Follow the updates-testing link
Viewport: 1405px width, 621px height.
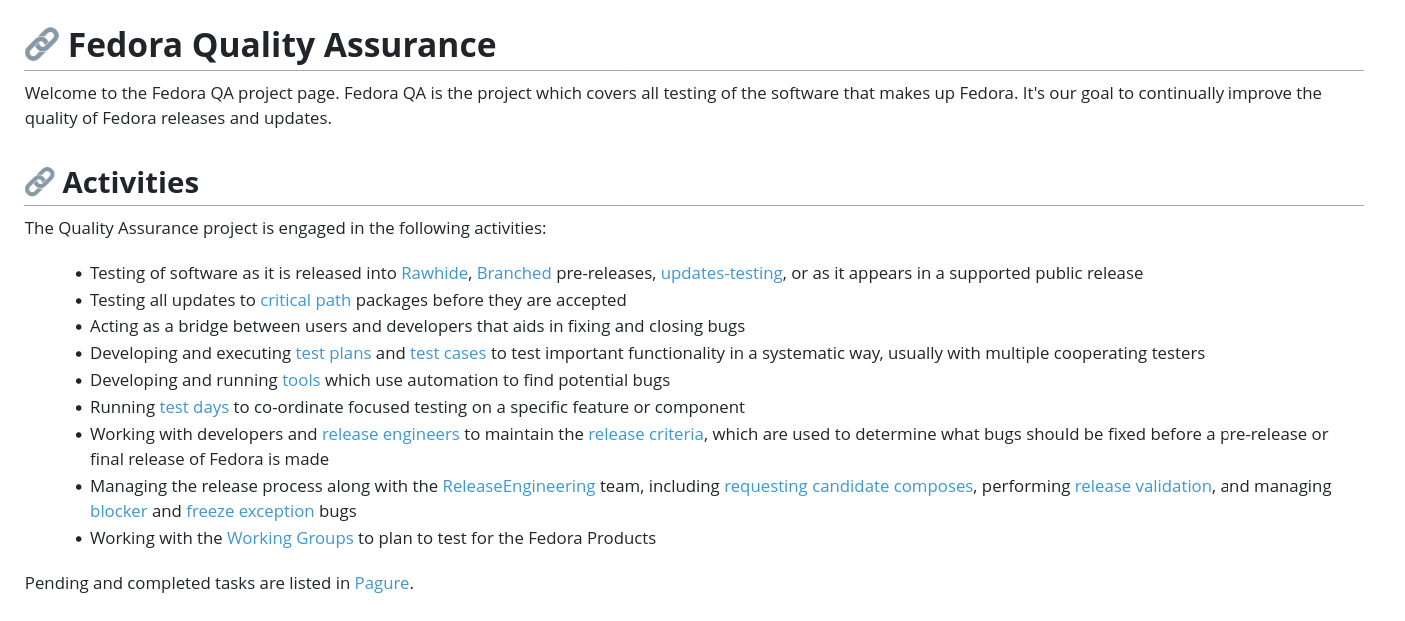pyautogui.click(x=721, y=273)
